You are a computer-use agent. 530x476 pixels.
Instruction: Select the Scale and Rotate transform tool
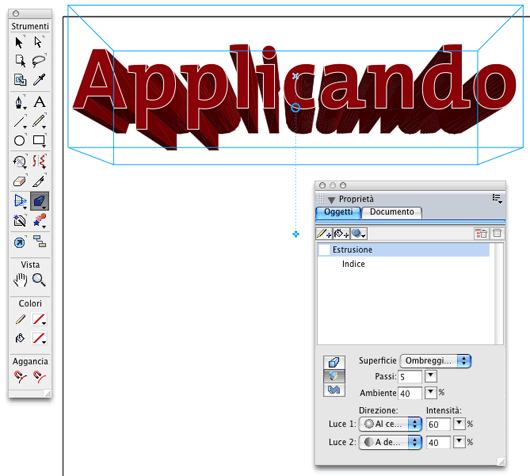pos(20,162)
